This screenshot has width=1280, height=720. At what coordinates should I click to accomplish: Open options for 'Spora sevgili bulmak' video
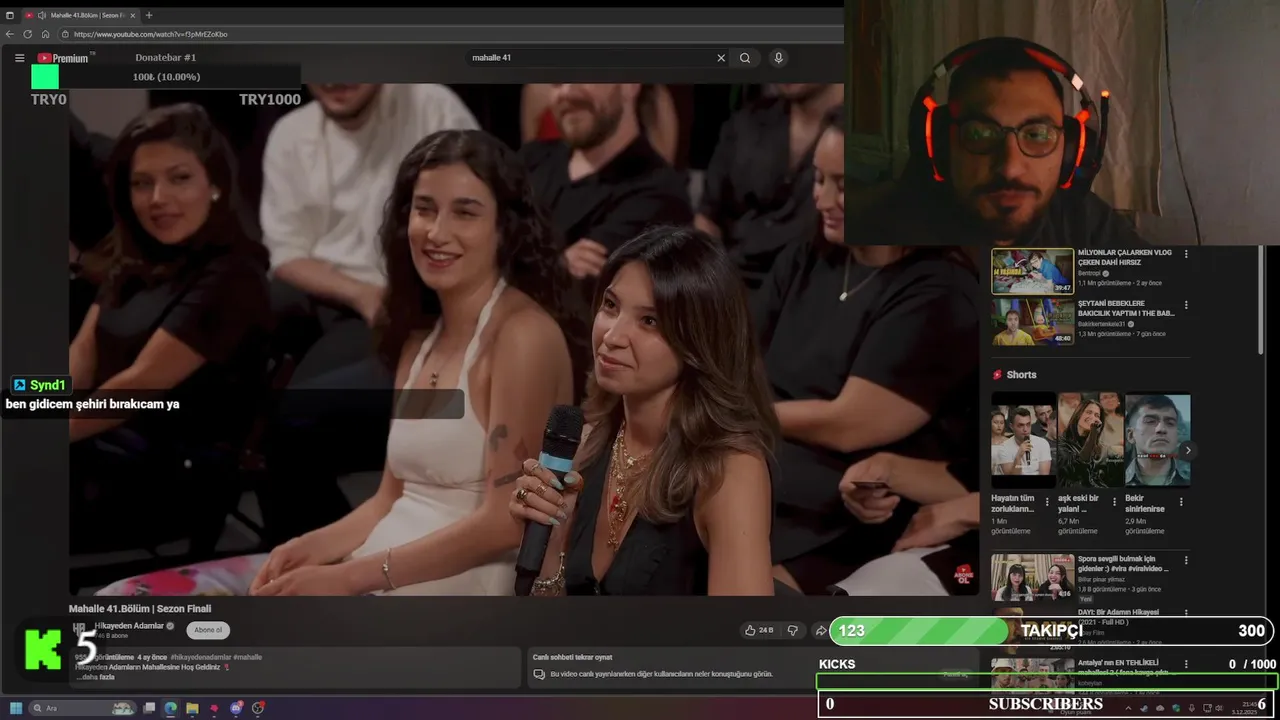(x=1186, y=560)
